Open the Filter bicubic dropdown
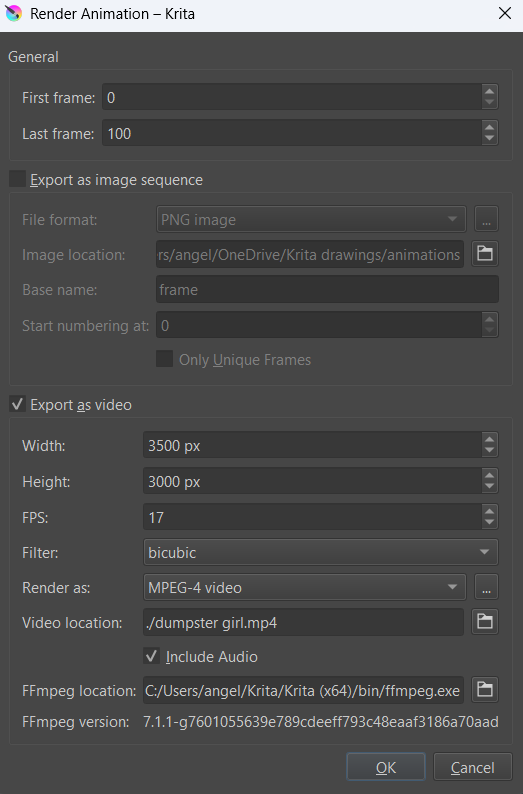This screenshot has width=523, height=794. point(320,552)
